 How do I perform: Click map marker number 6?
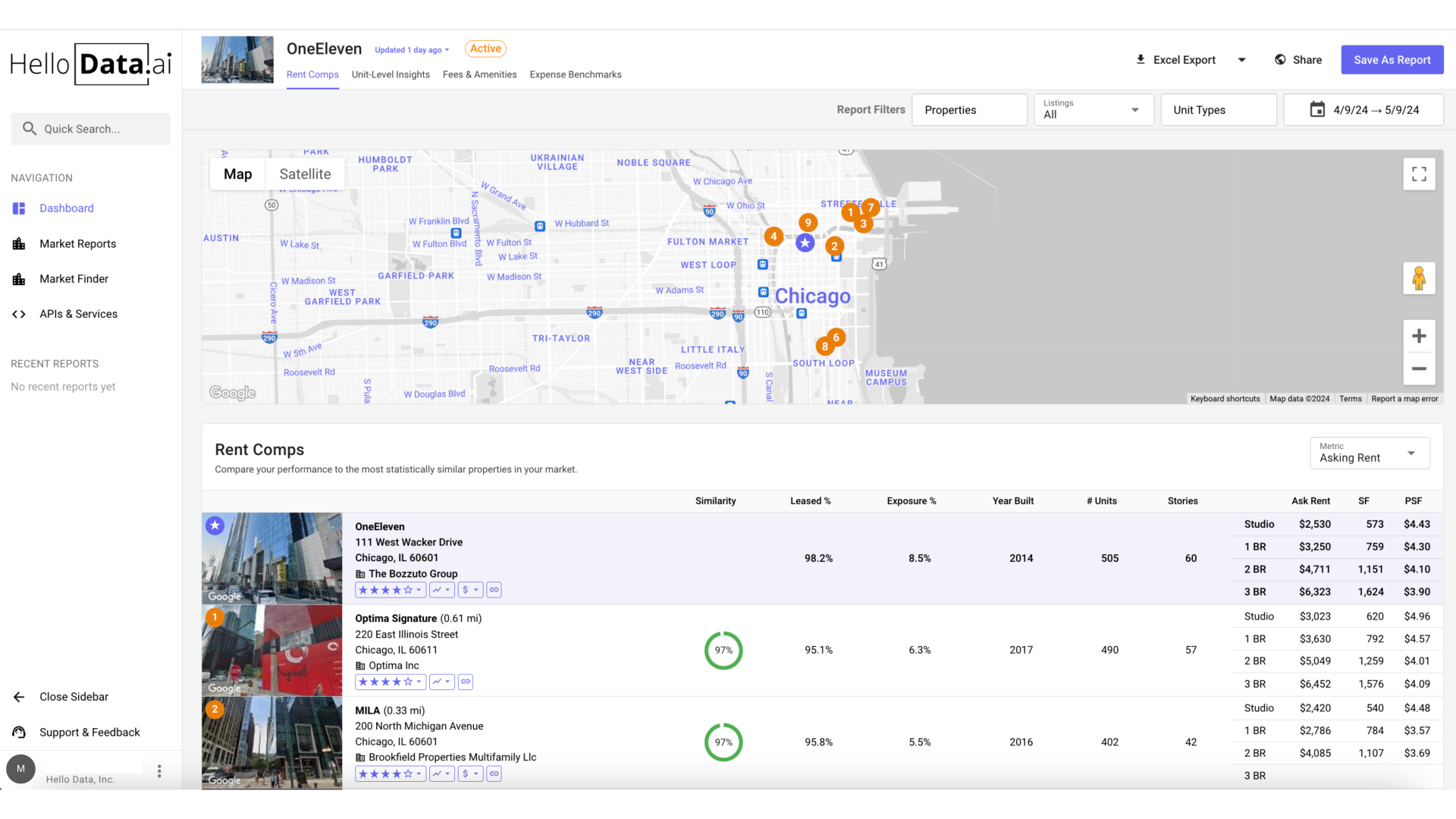836,337
